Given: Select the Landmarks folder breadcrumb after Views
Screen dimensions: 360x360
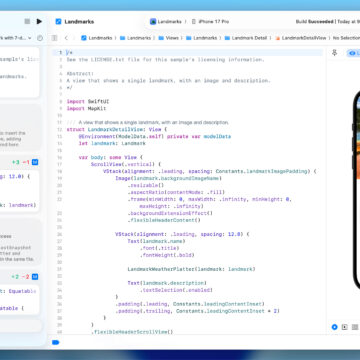Looking at the screenshot, I should pyautogui.click(x=202, y=38).
